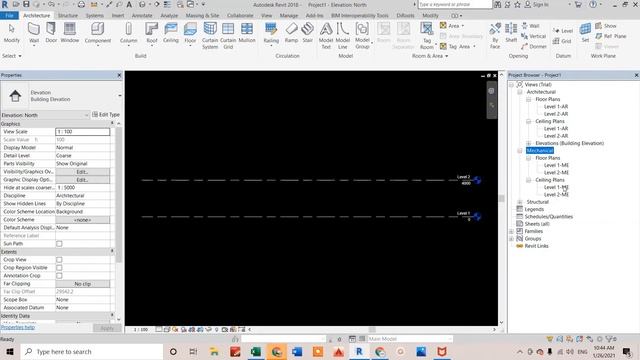
Task: Switch to the Annotate ribbon tab
Action: tap(142, 16)
